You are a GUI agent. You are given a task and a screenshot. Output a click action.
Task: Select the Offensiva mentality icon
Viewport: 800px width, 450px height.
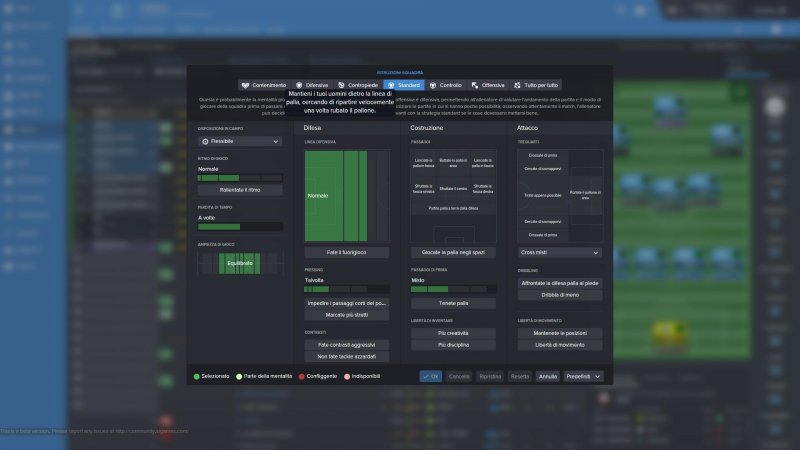point(475,85)
